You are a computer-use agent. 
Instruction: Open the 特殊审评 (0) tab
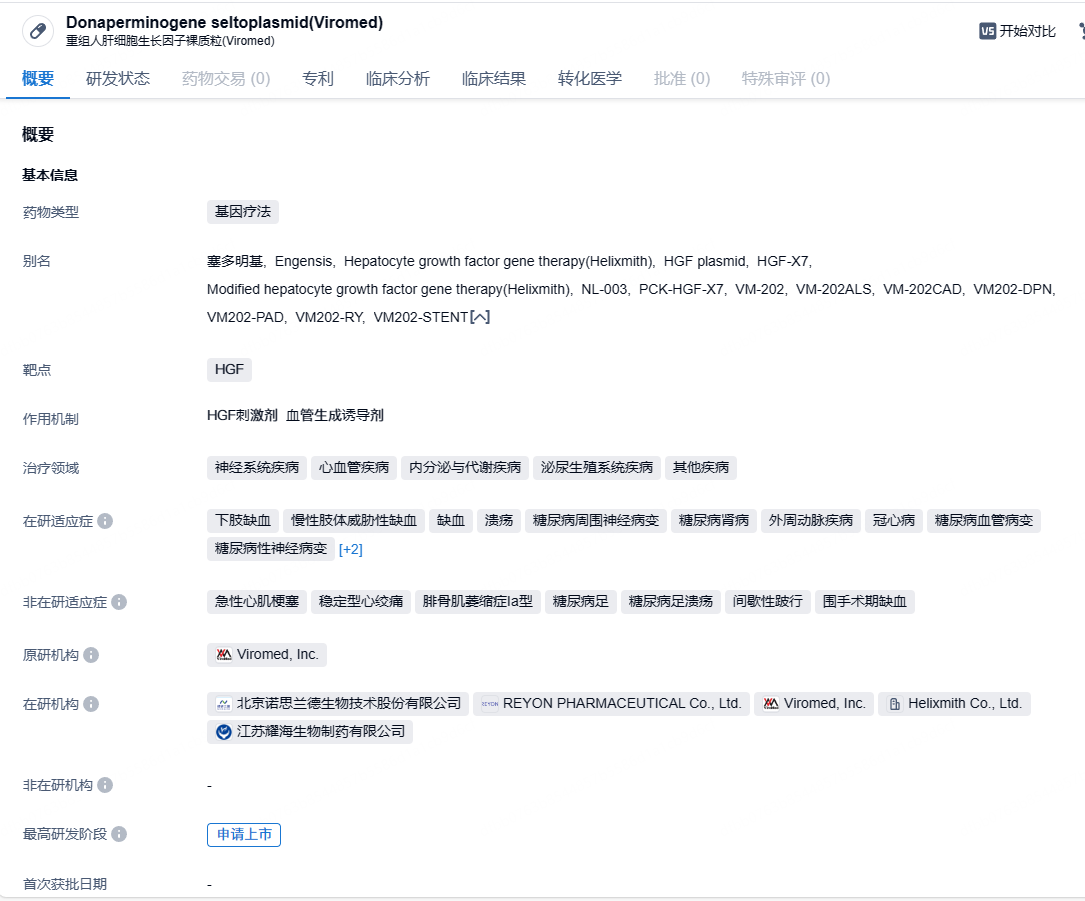786,78
